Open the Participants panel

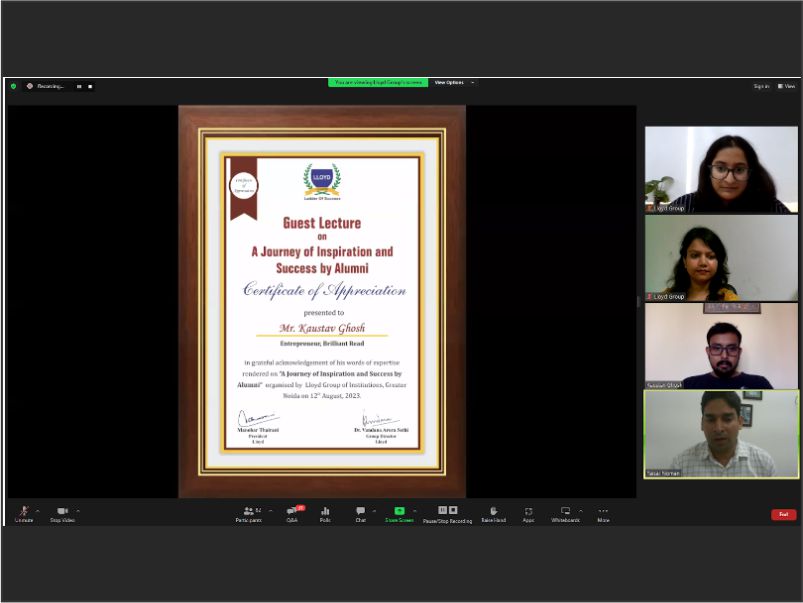point(249,514)
